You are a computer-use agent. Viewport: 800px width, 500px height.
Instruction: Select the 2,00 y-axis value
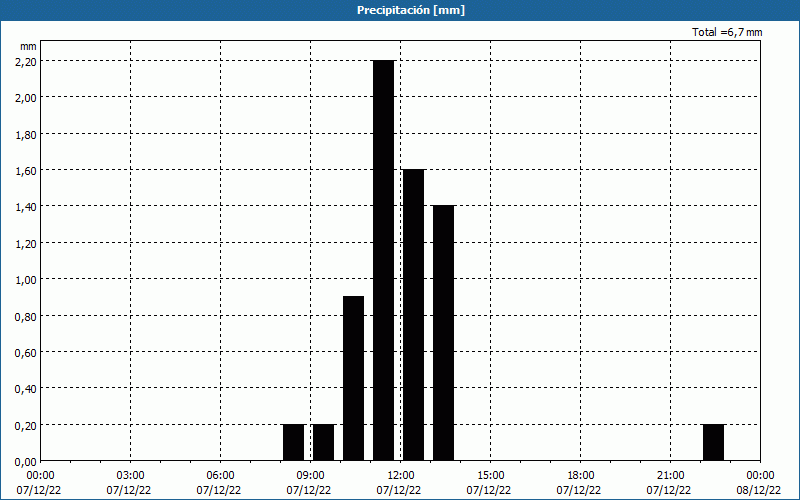pos(26,97)
